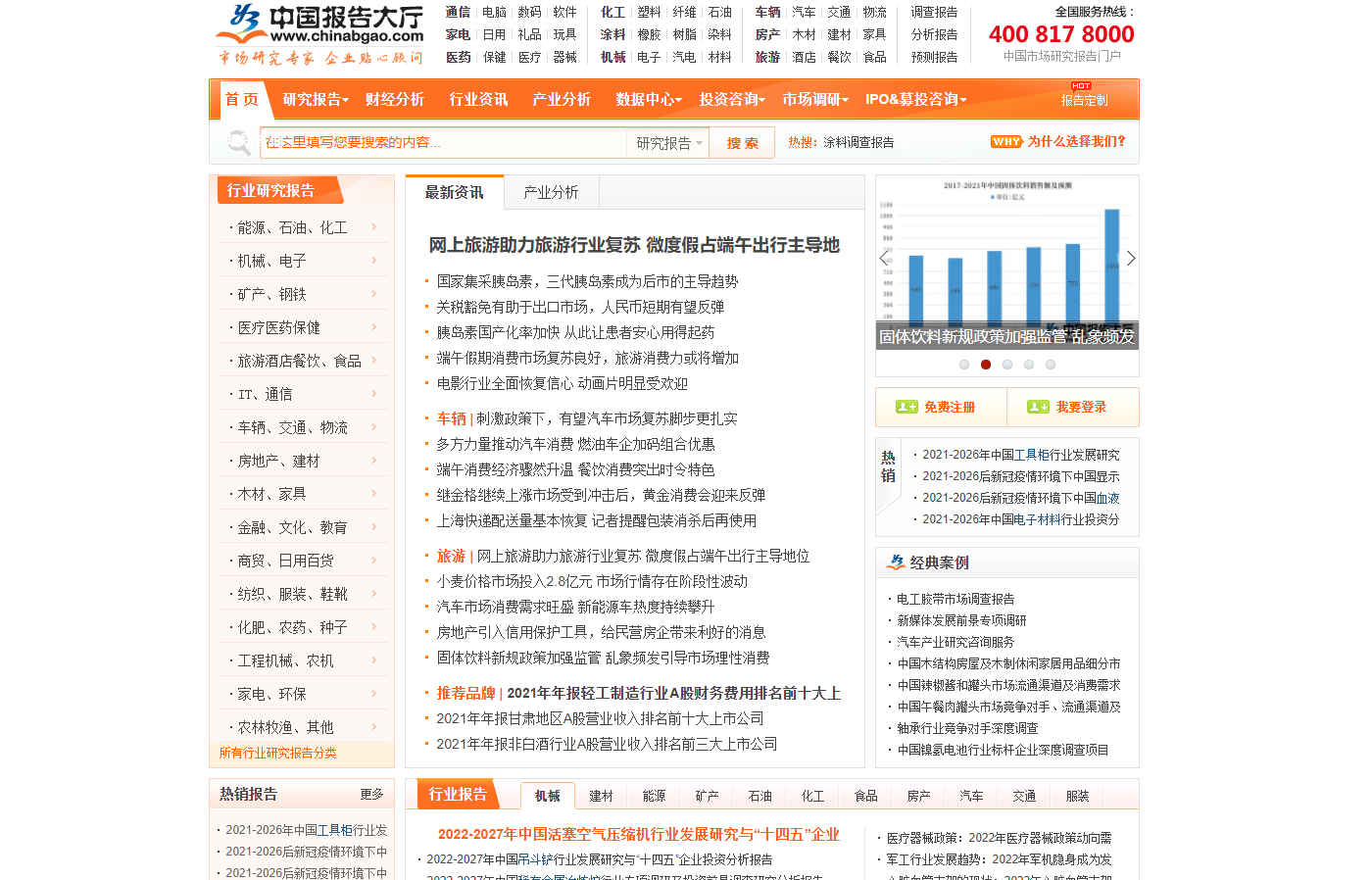1372x880 pixels.
Task: Switch to the 产业分析 news tab
Action: pos(551,192)
